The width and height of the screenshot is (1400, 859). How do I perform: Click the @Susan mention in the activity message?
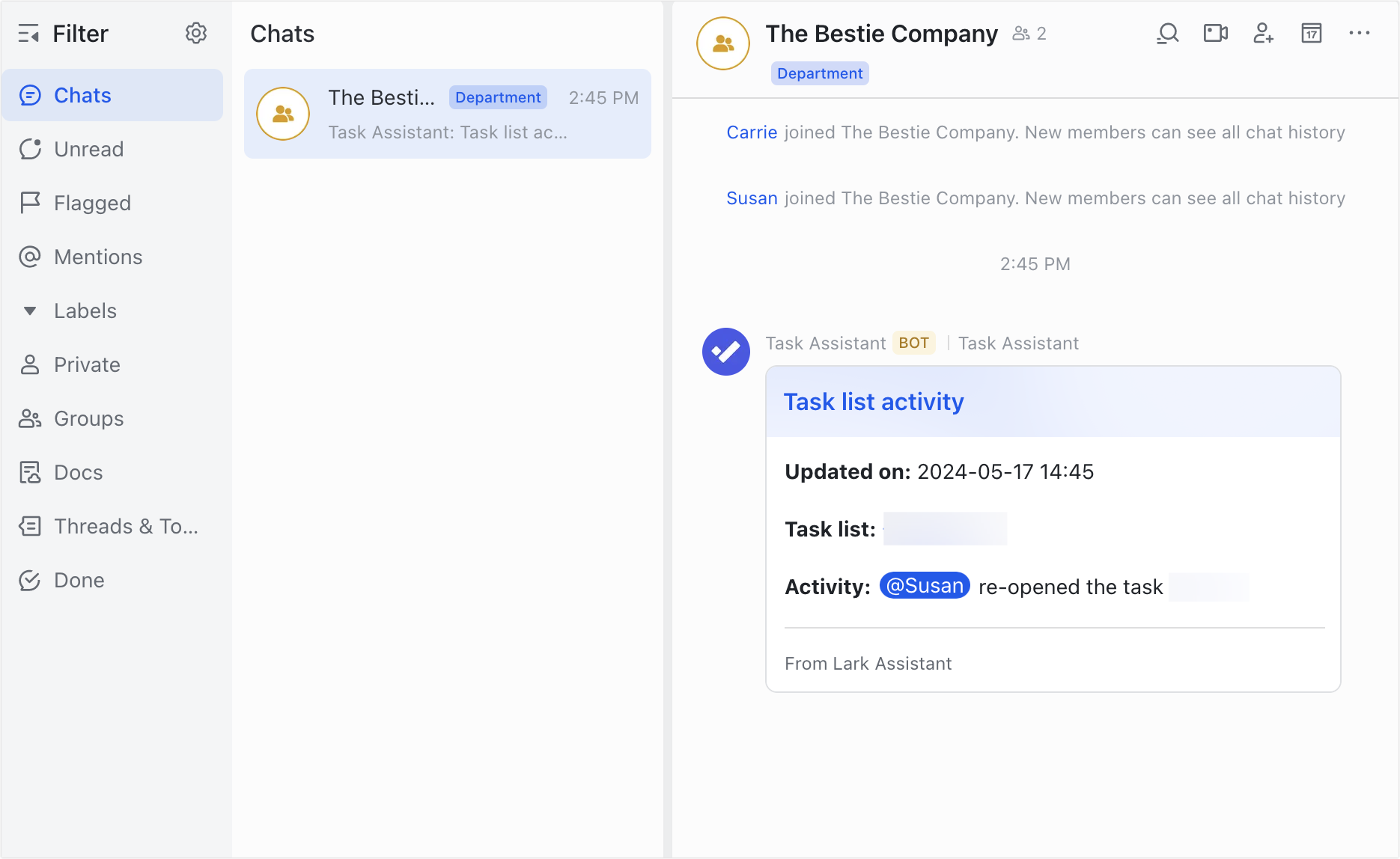point(924,586)
